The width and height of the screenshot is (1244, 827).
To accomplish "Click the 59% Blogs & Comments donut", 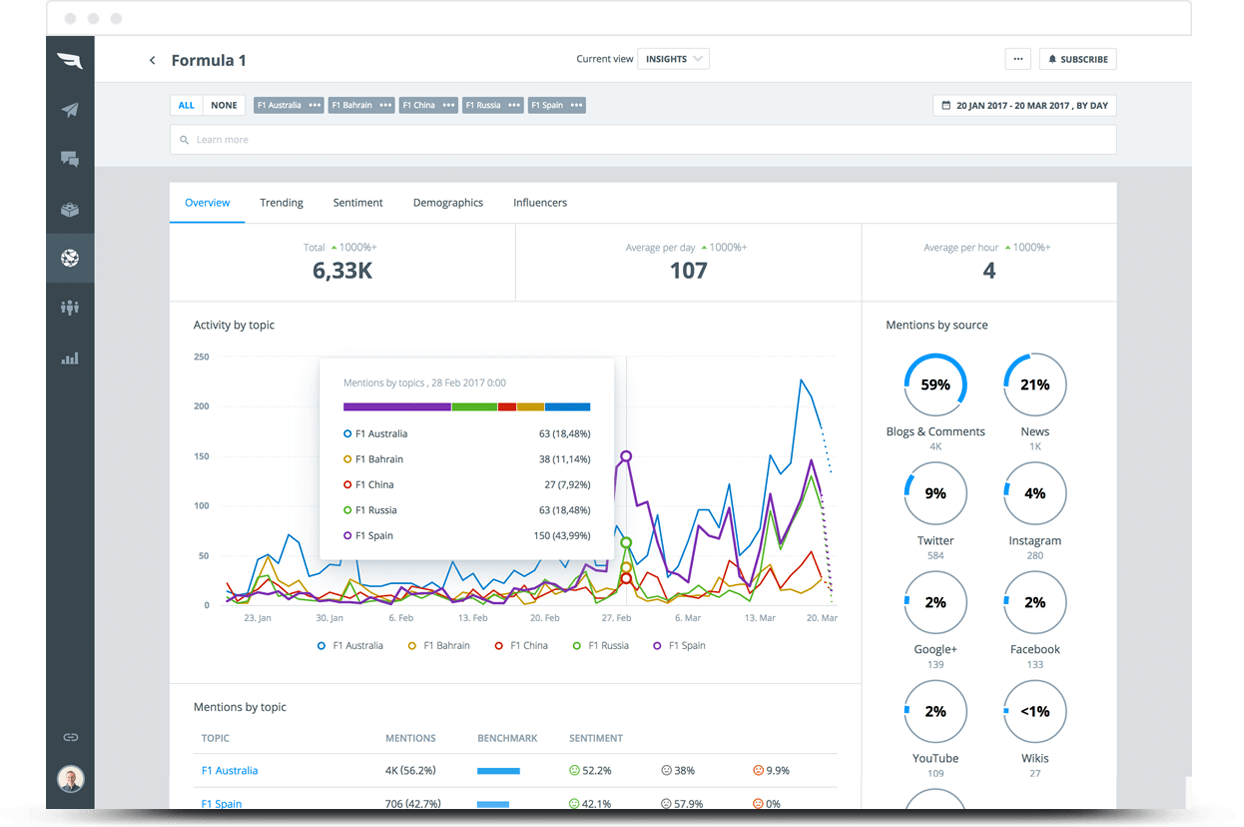I will pos(935,385).
